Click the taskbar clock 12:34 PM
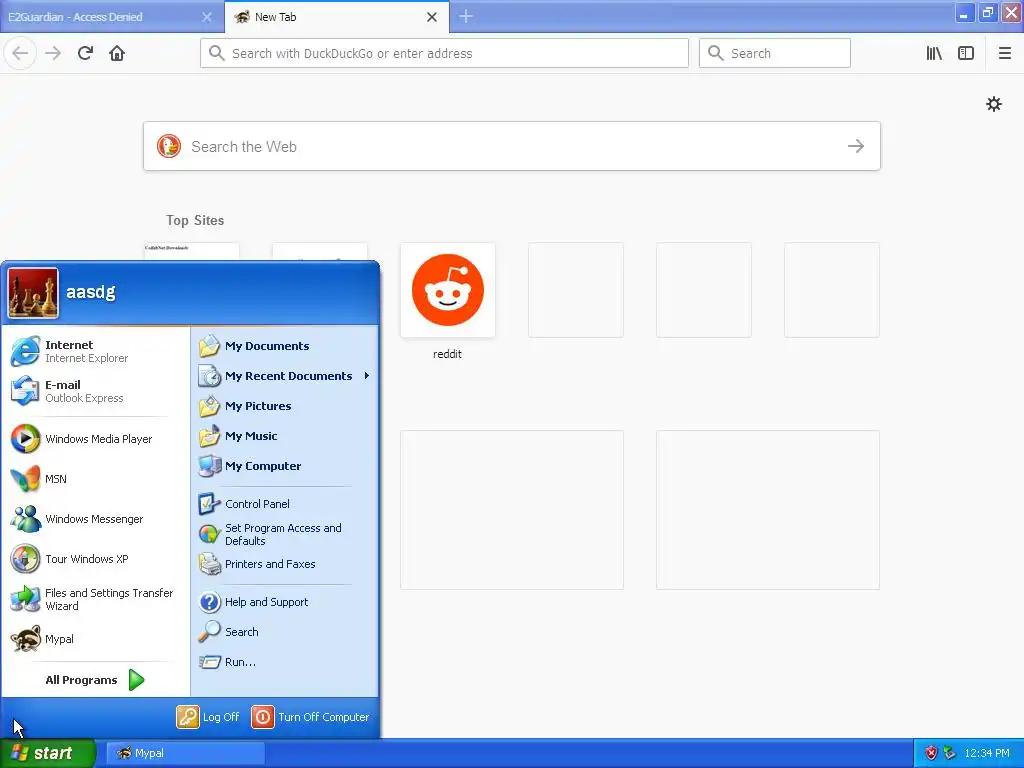1024x768 pixels. tap(987, 753)
